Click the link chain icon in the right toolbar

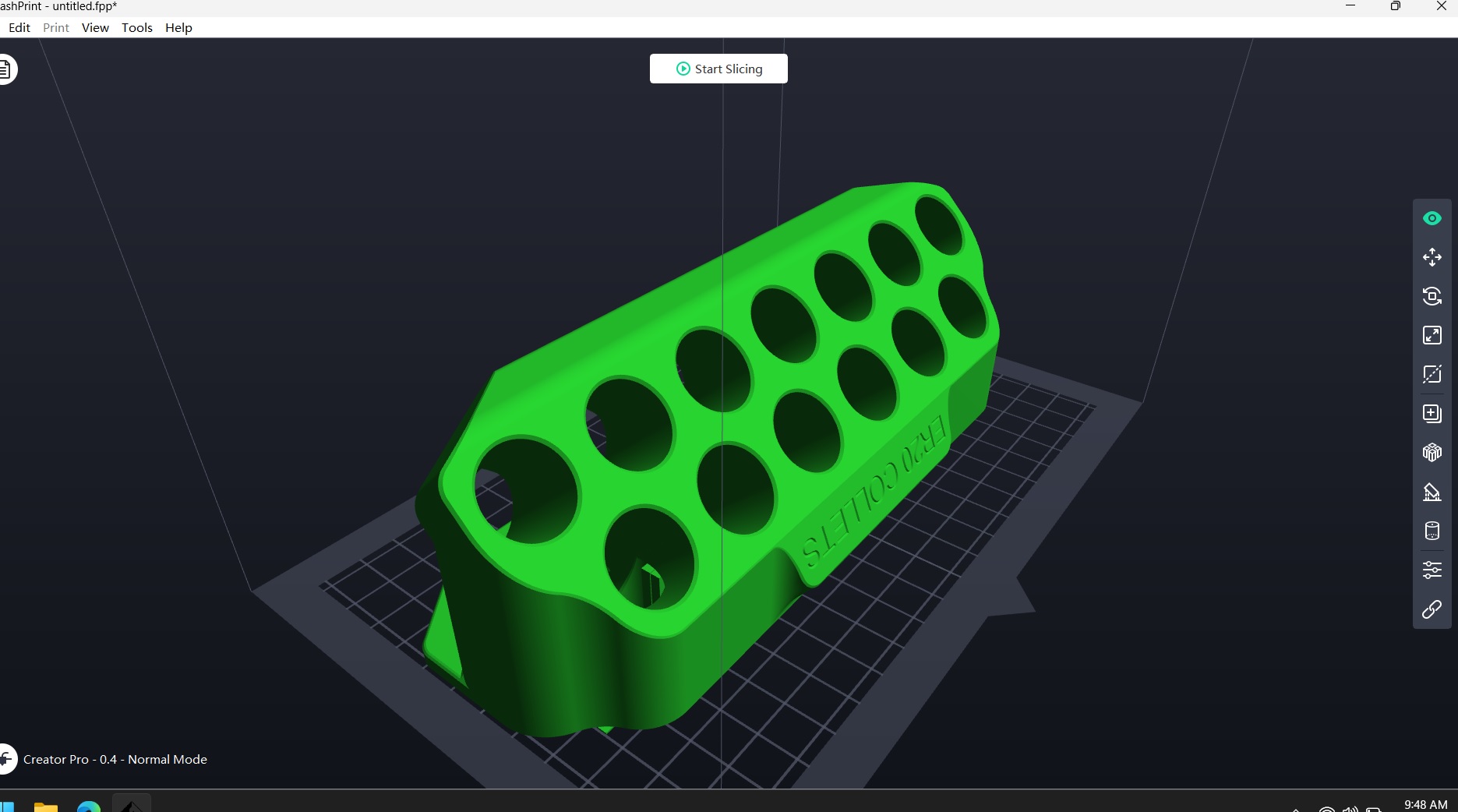[x=1432, y=609]
